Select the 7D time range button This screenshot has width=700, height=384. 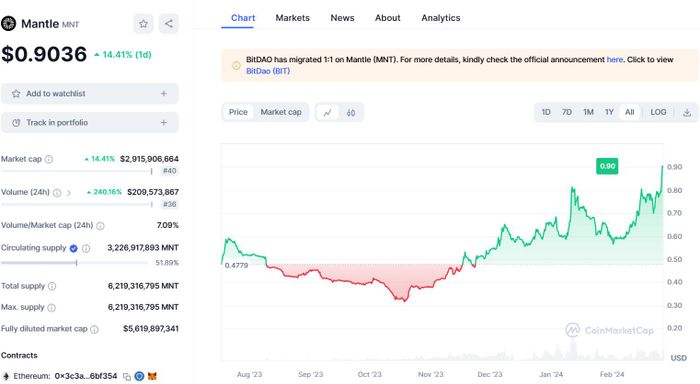click(567, 112)
